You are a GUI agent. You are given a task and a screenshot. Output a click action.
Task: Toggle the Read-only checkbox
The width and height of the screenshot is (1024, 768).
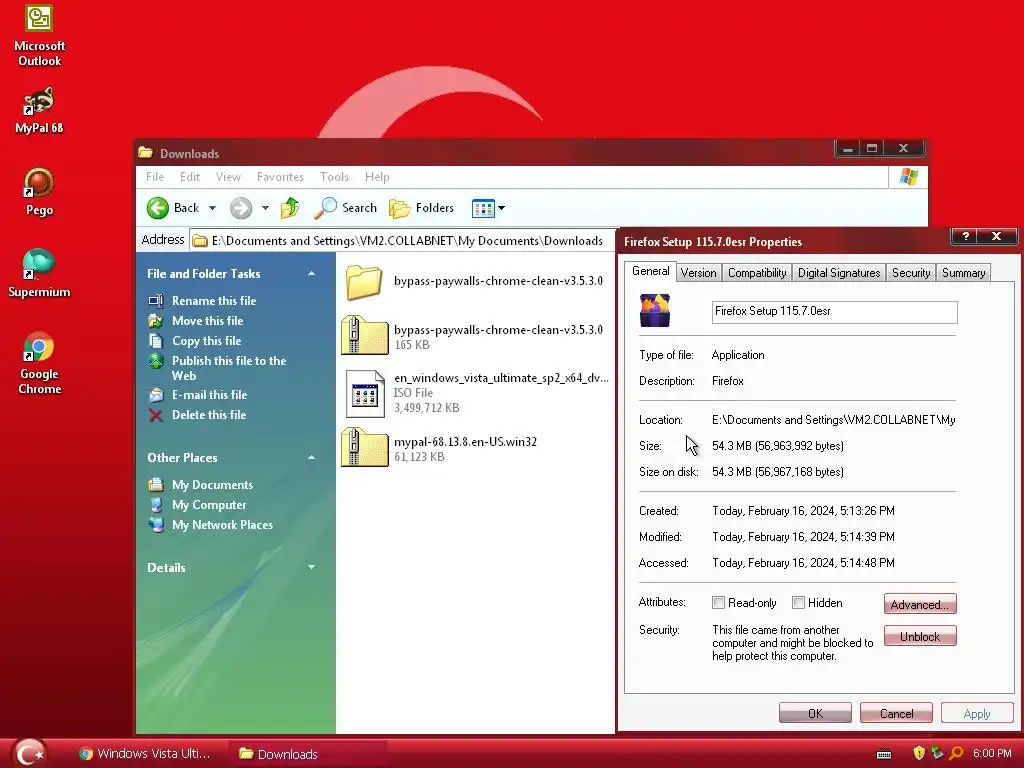coord(718,602)
